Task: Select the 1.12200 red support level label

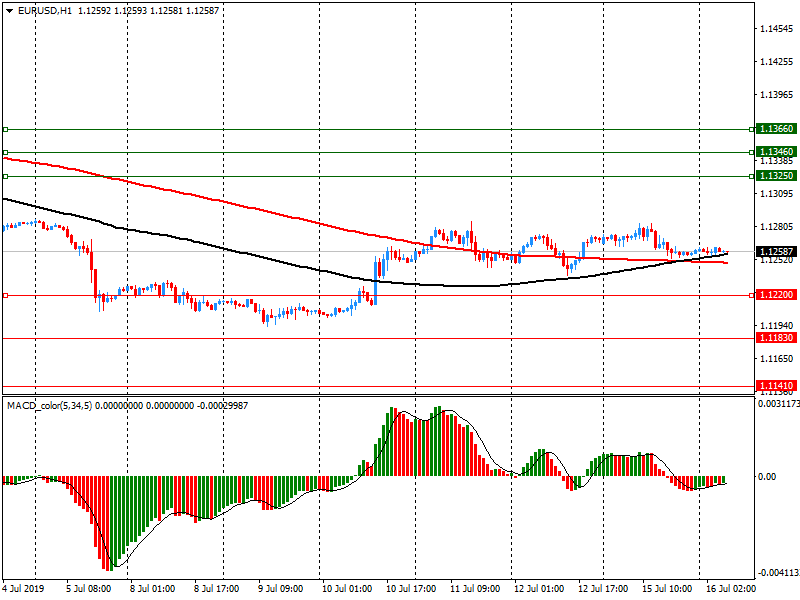Action: [777, 295]
